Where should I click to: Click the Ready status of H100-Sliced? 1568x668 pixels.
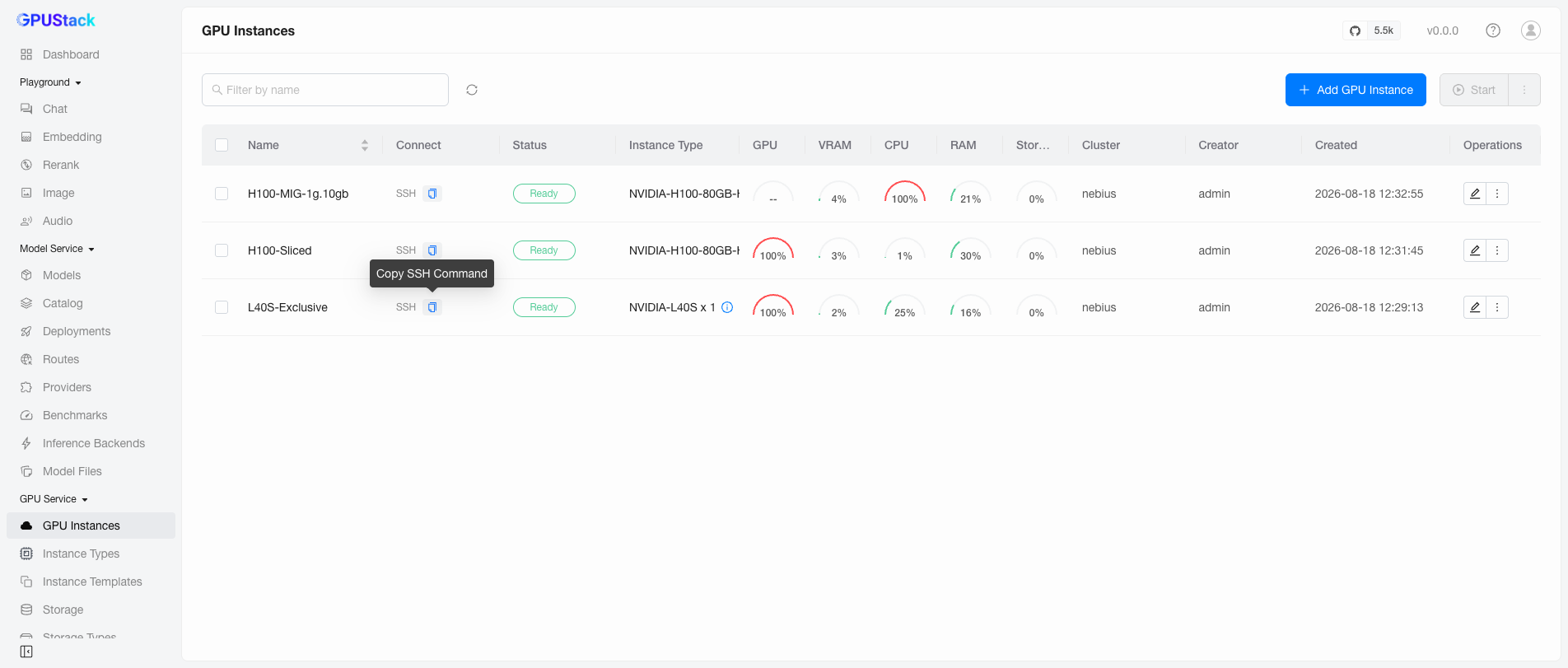[x=544, y=250]
